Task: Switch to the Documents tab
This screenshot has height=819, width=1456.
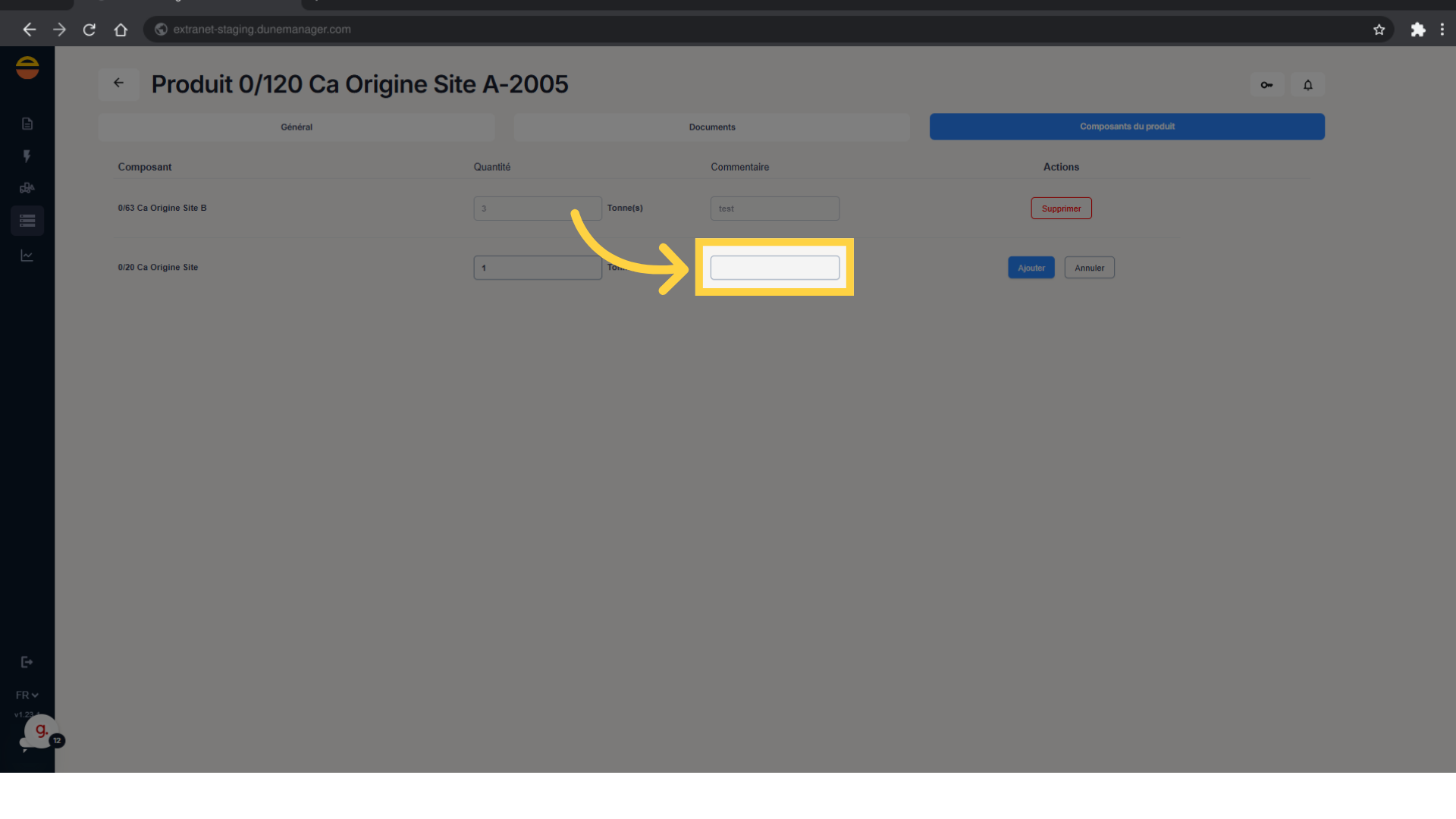Action: coord(711,127)
